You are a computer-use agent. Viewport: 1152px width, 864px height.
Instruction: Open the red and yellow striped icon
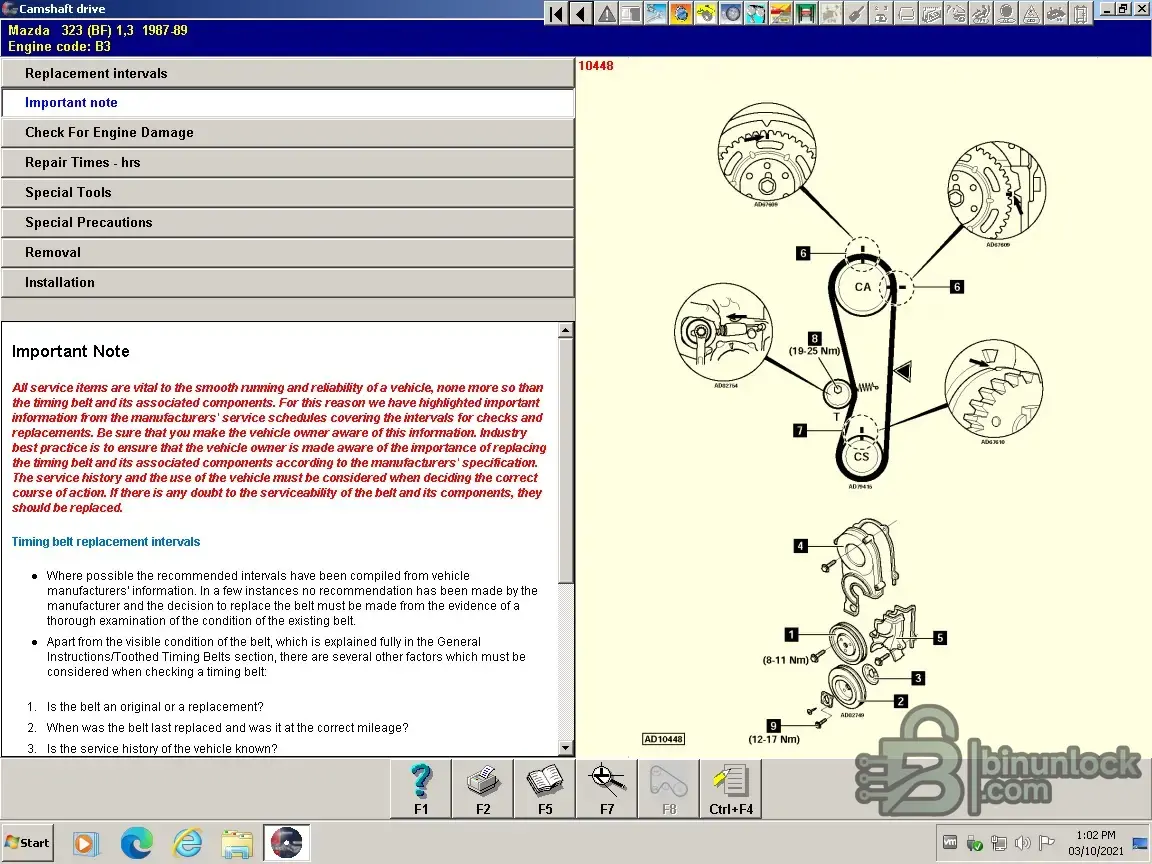(781, 13)
